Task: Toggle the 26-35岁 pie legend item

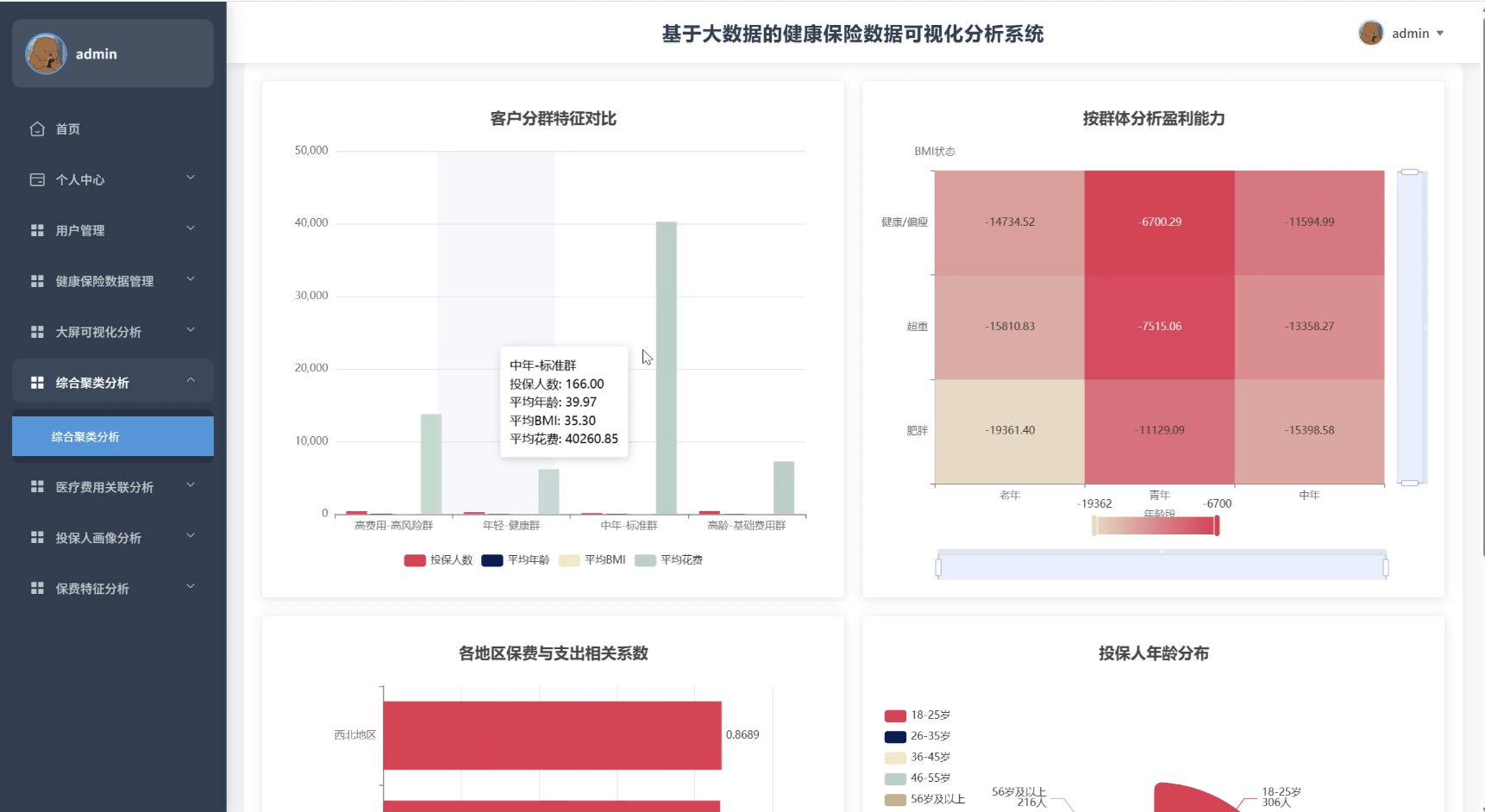Action: 918,736
